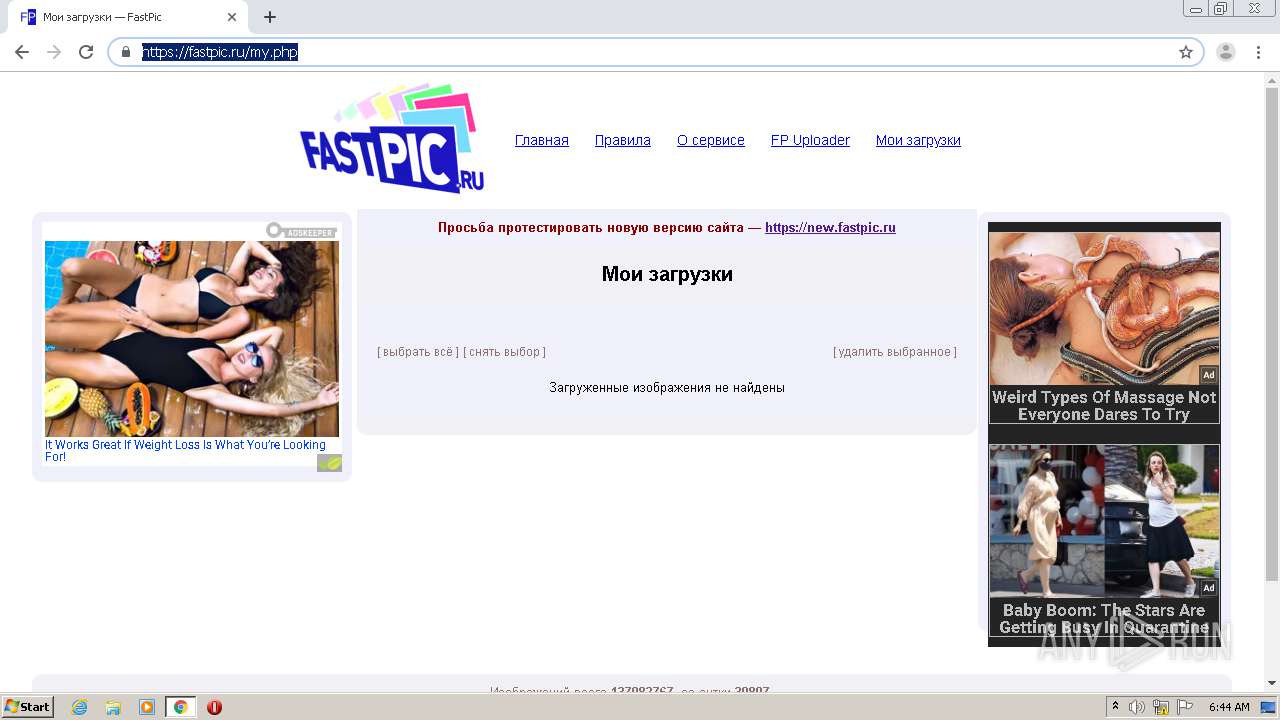
Task: Open the Opera taskbar icon
Action: (214, 707)
